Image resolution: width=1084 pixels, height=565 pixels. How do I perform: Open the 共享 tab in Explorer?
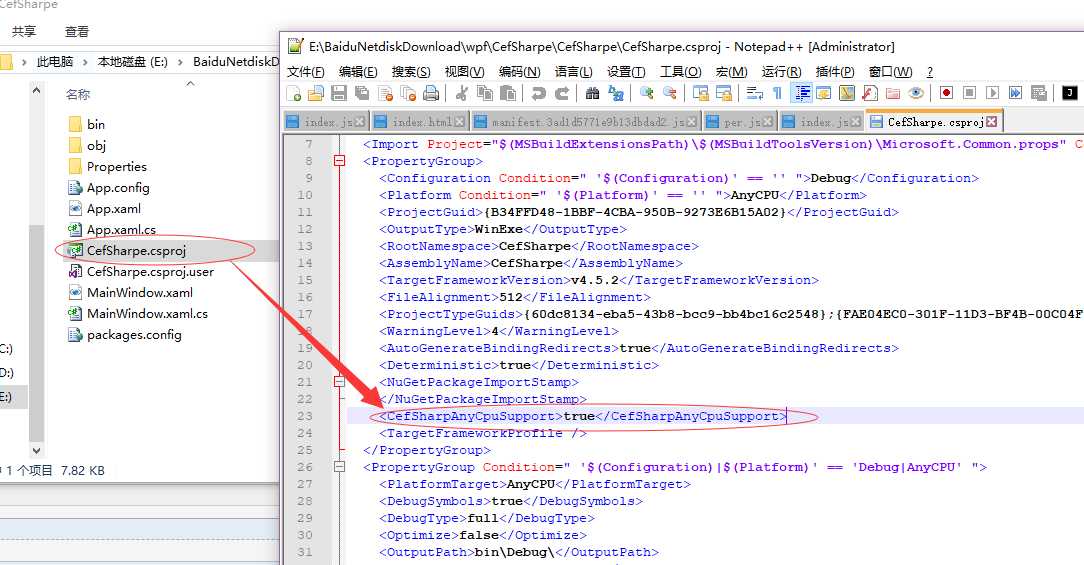(24, 31)
